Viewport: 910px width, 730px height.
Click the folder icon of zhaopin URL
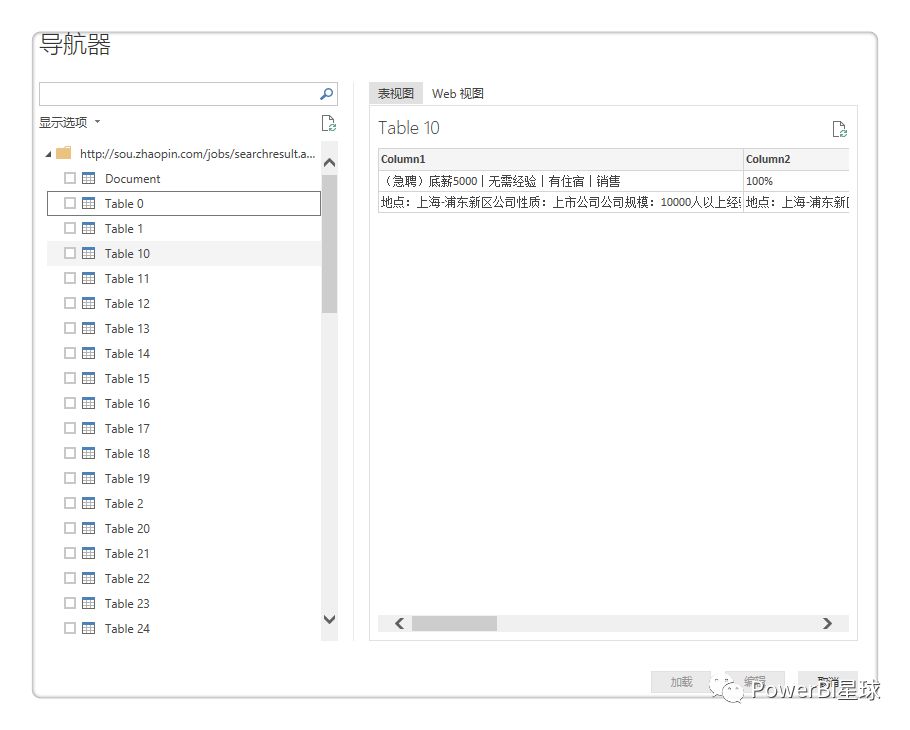pos(64,153)
